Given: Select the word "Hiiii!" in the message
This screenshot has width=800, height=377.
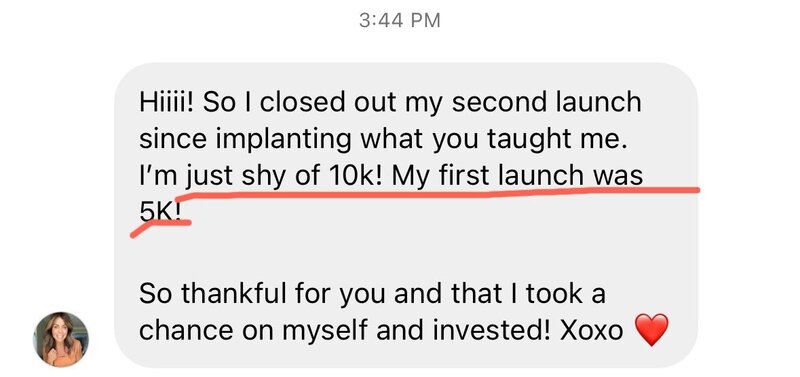Looking at the screenshot, I should pos(167,102).
